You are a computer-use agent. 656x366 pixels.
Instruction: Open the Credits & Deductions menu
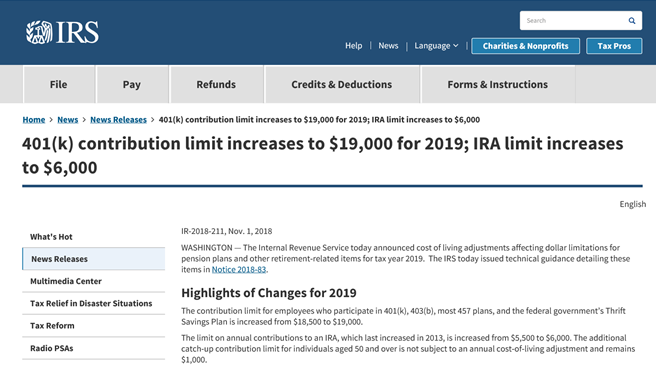pos(342,84)
